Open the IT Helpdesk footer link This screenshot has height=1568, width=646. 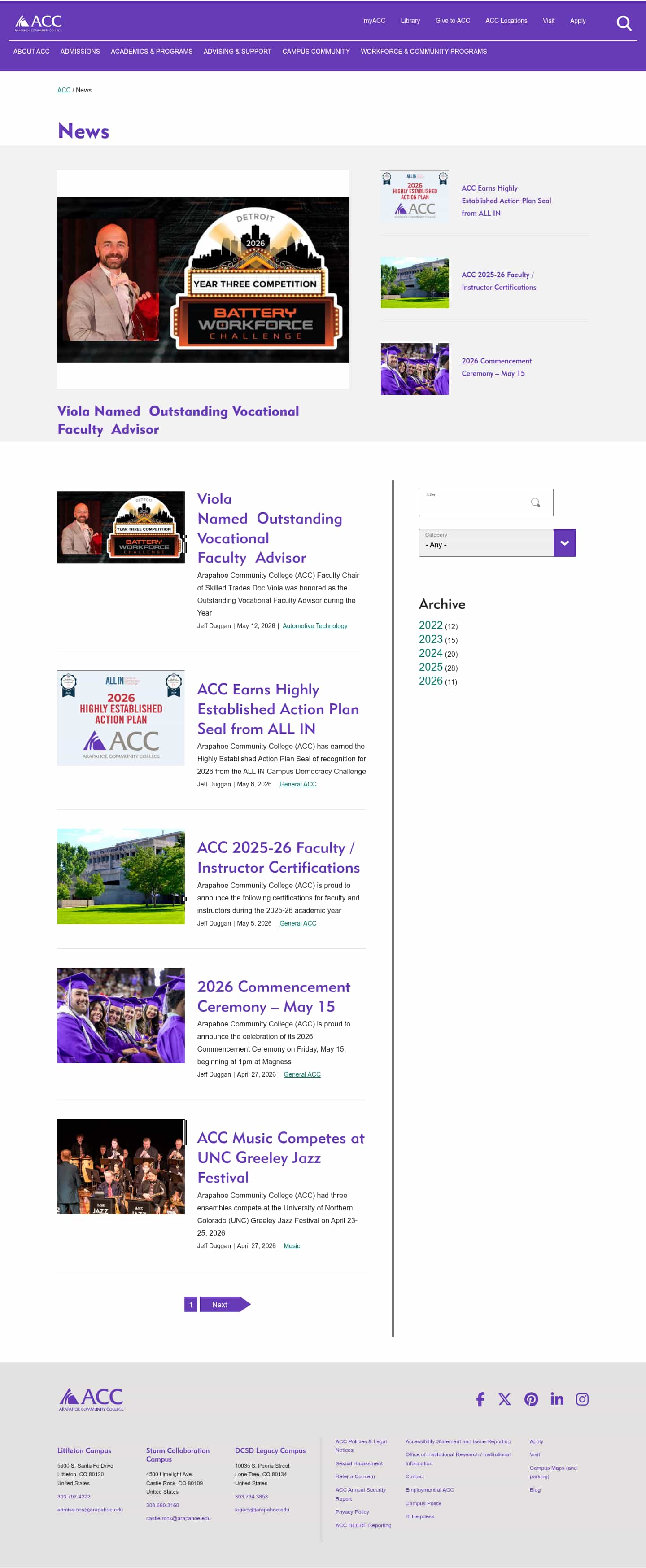point(420,1516)
